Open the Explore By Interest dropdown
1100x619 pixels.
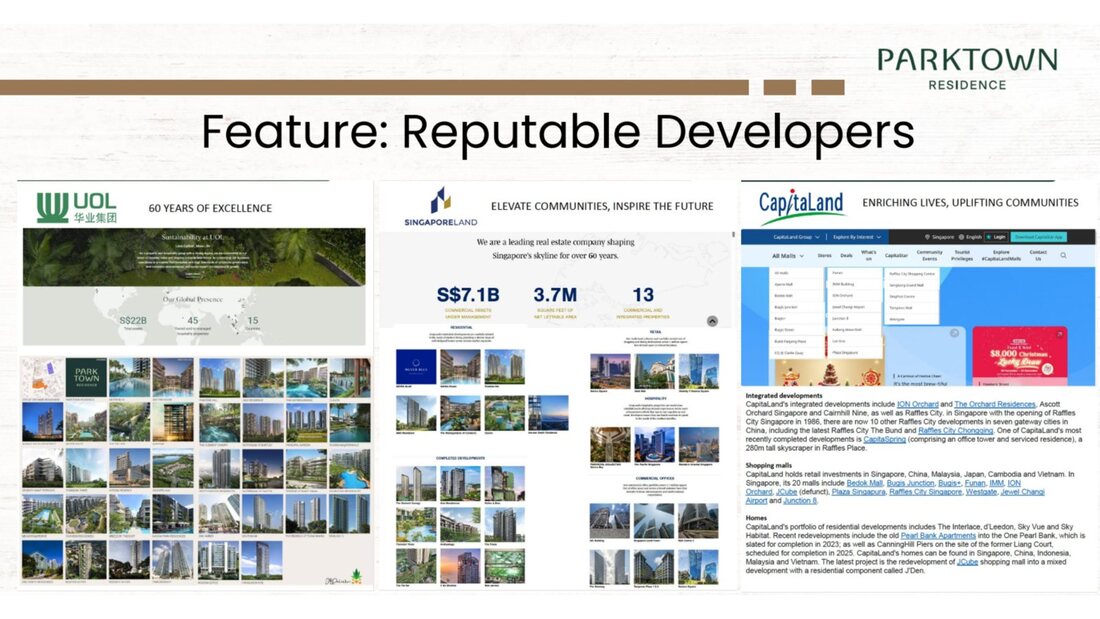coord(857,237)
